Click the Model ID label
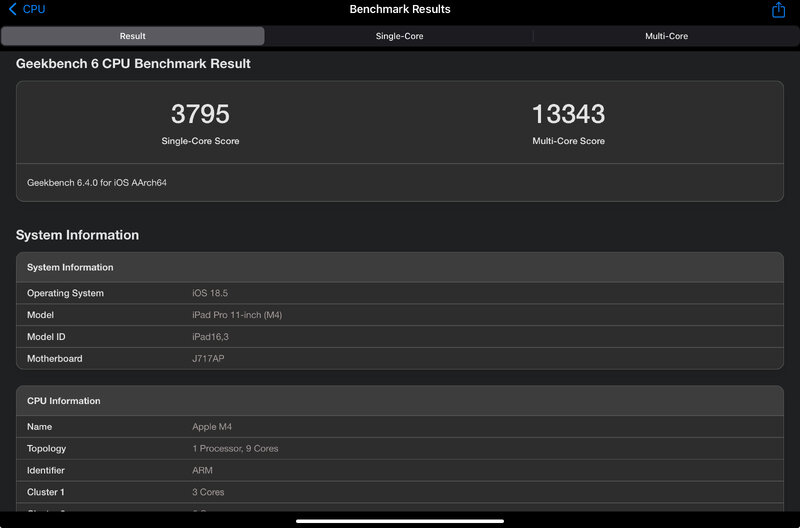The image size is (800, 528). pos(46,337)
